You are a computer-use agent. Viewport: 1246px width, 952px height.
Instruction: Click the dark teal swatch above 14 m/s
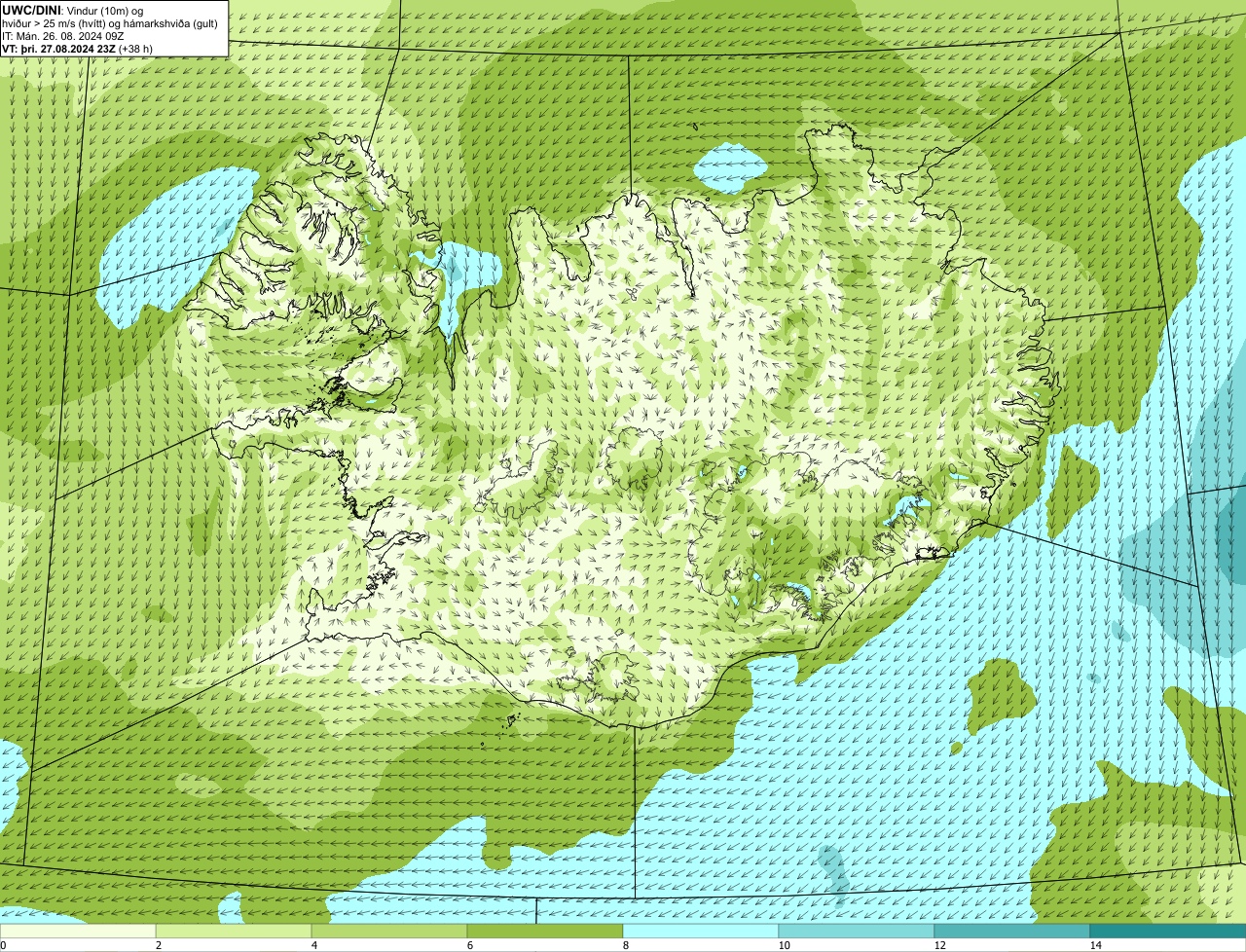1168,931
